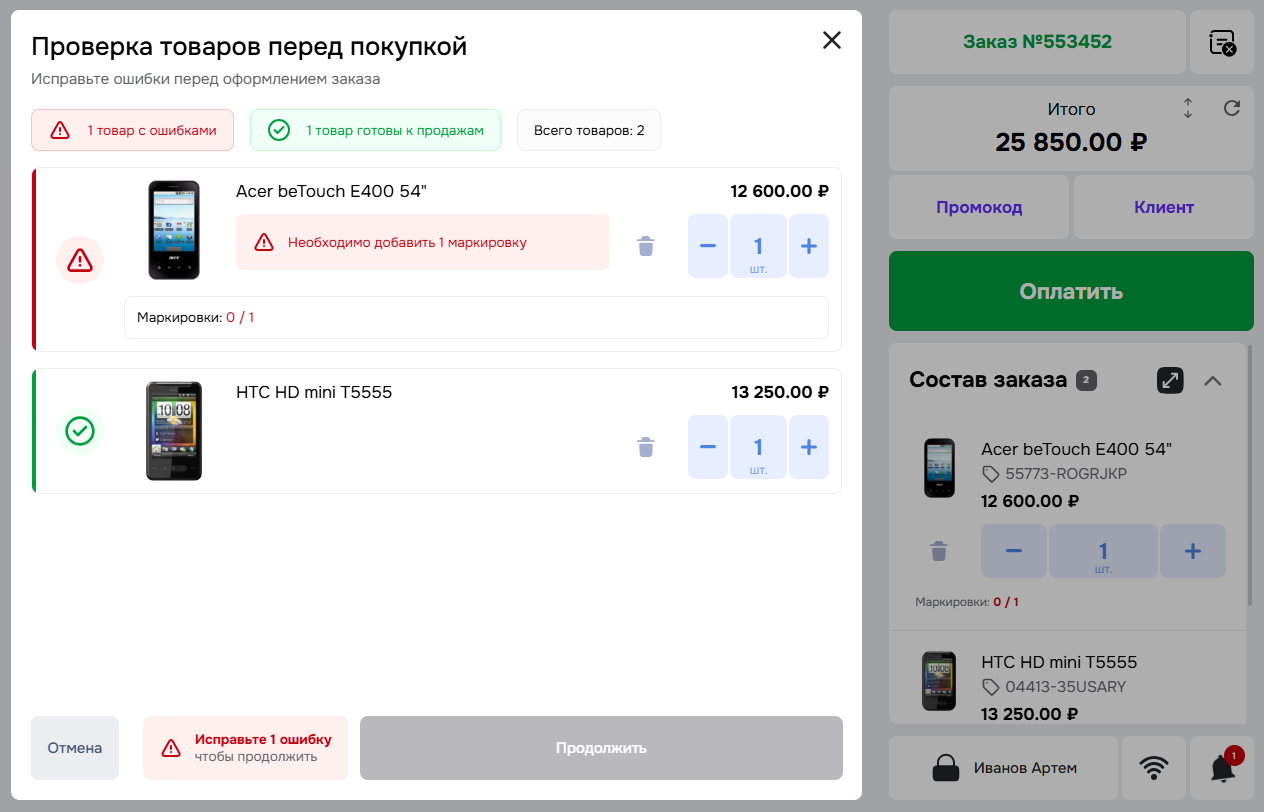Decrease Acer beTouch quantity in the dialog
Screen dimensions: 1264x812
click(x=708, y=246)
